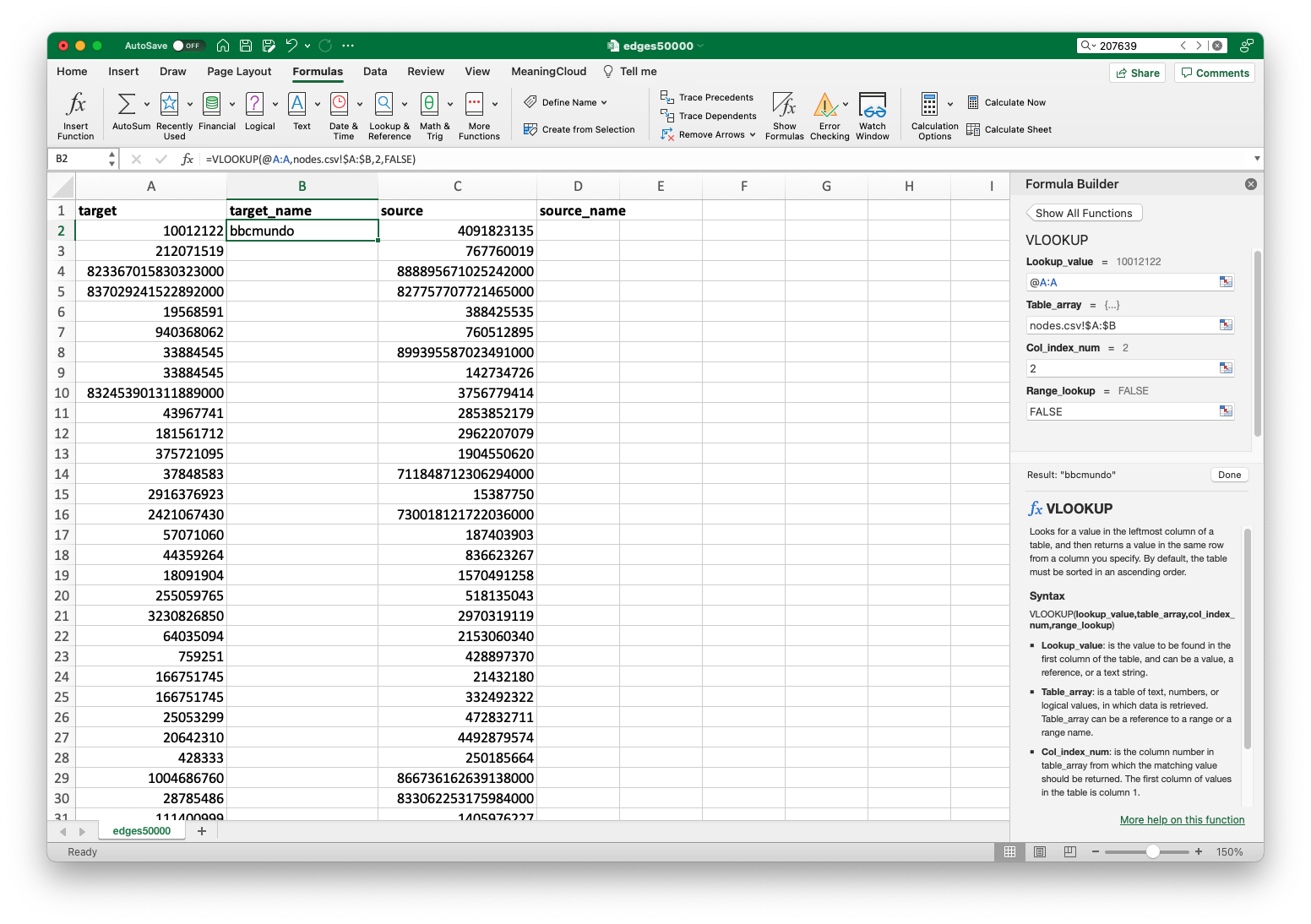This screenshot has width=1311, height=924.
Task: Open the Insert Function dialog
Action: click(75, 114)
